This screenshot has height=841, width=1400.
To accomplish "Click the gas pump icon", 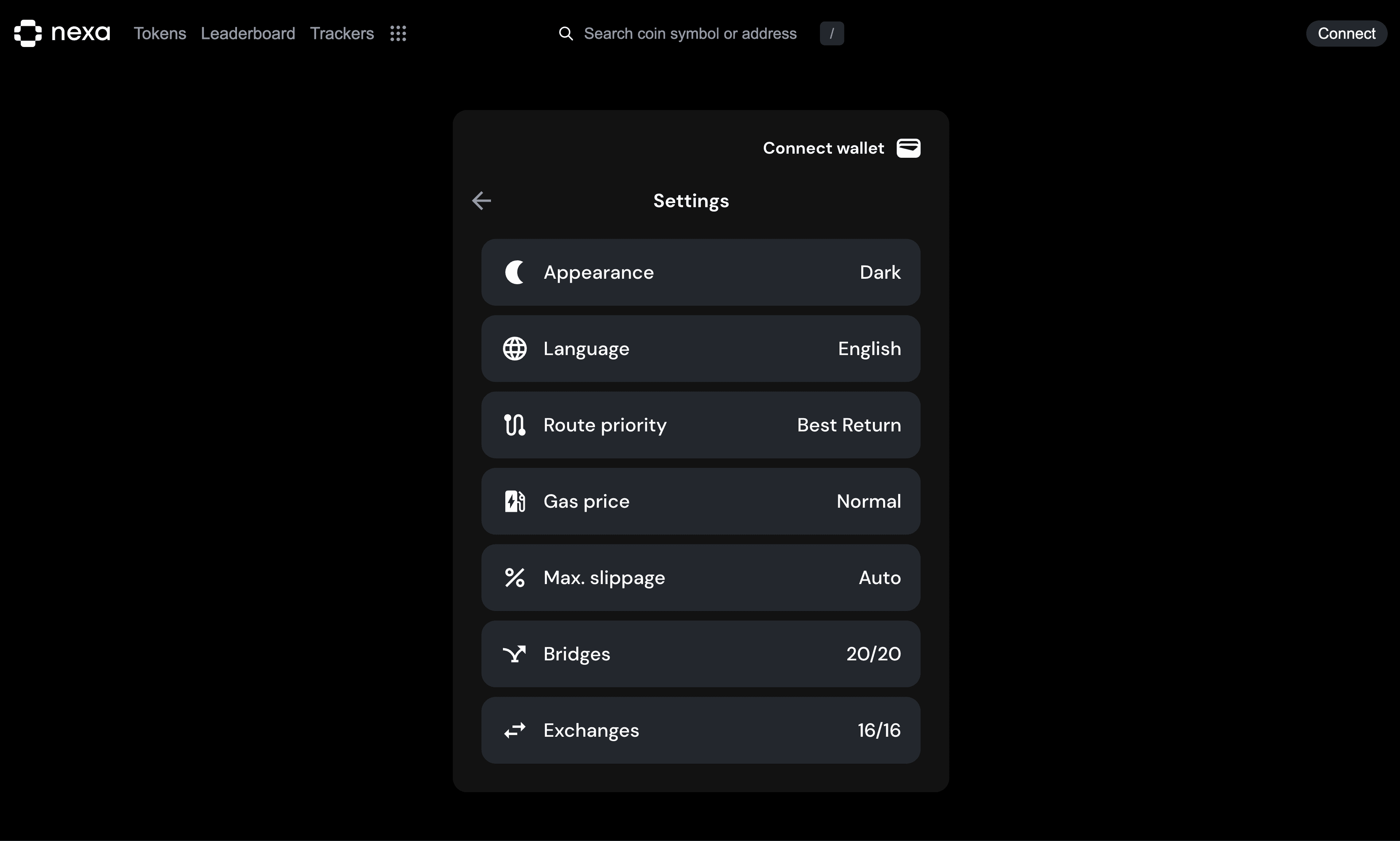I will (x=515, y=501).
